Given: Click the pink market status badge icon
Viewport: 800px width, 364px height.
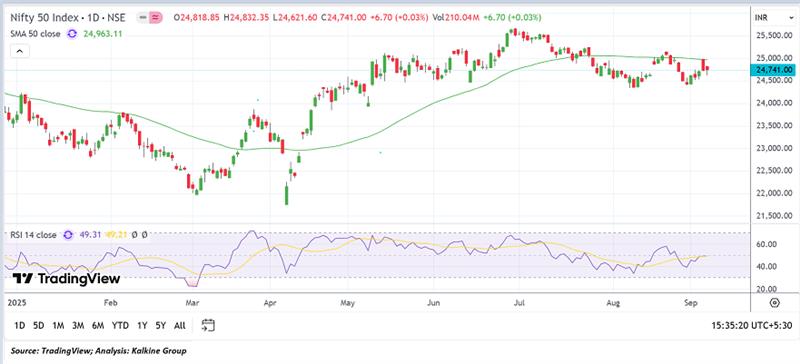Looking at the screenshot, I should [x=156, y=17].
